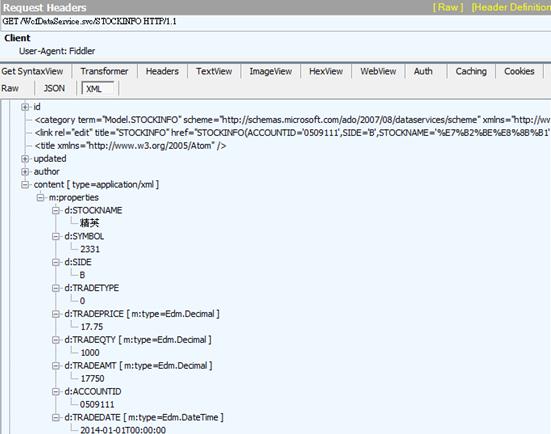Select the d:SIDE label
The height and width of the screenshot is (434, 551).
pos(78,263)
